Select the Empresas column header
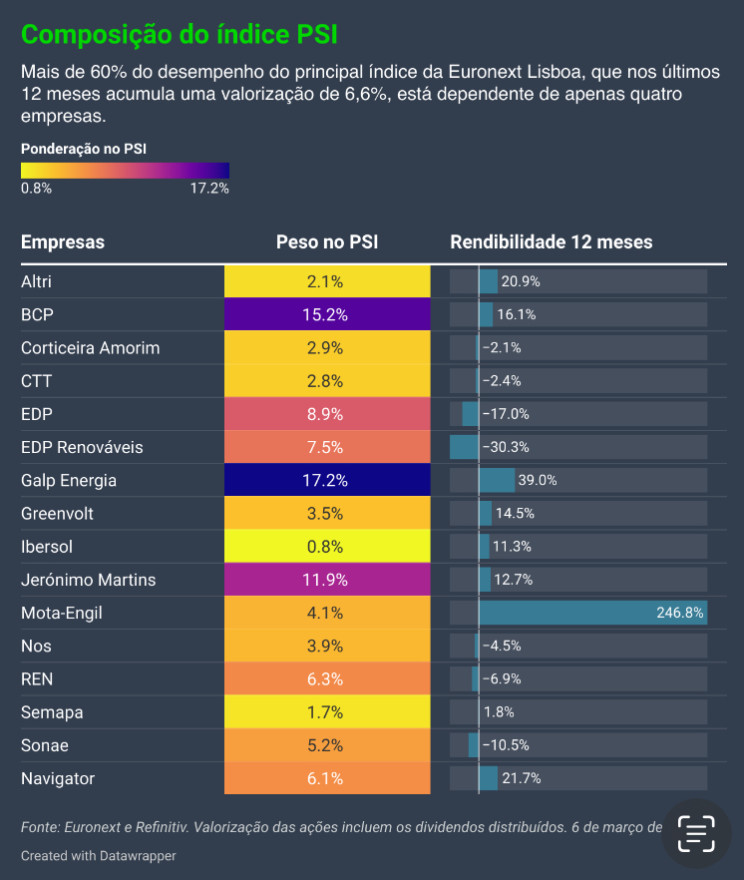Viewport: 744px width, 880px height. click(63, 242)
